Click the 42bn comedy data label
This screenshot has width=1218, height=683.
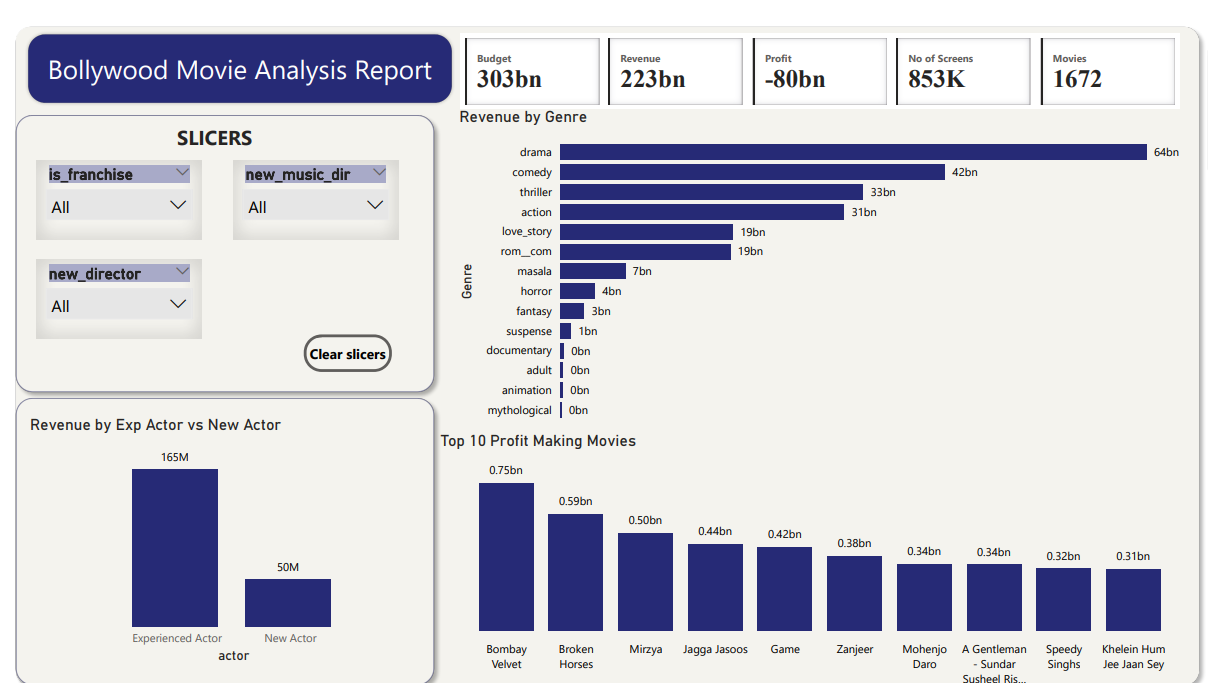(964, 172)
